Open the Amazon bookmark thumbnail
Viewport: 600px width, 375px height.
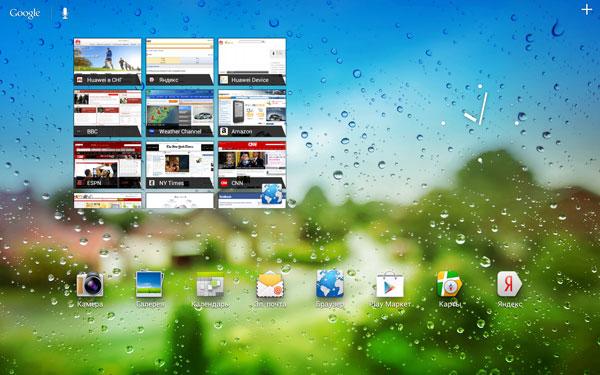pos(252,113)
